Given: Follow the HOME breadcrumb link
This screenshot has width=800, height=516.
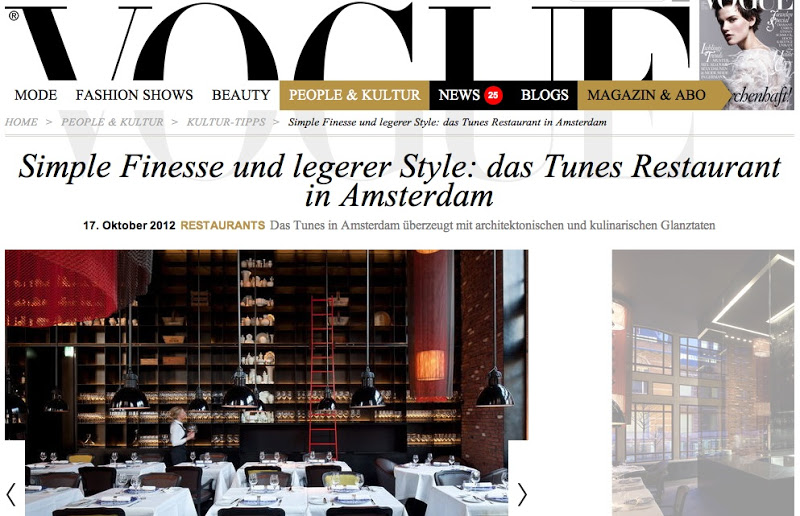Looking at the screenshot, I should pyautogui.click(x=21, y=122).
